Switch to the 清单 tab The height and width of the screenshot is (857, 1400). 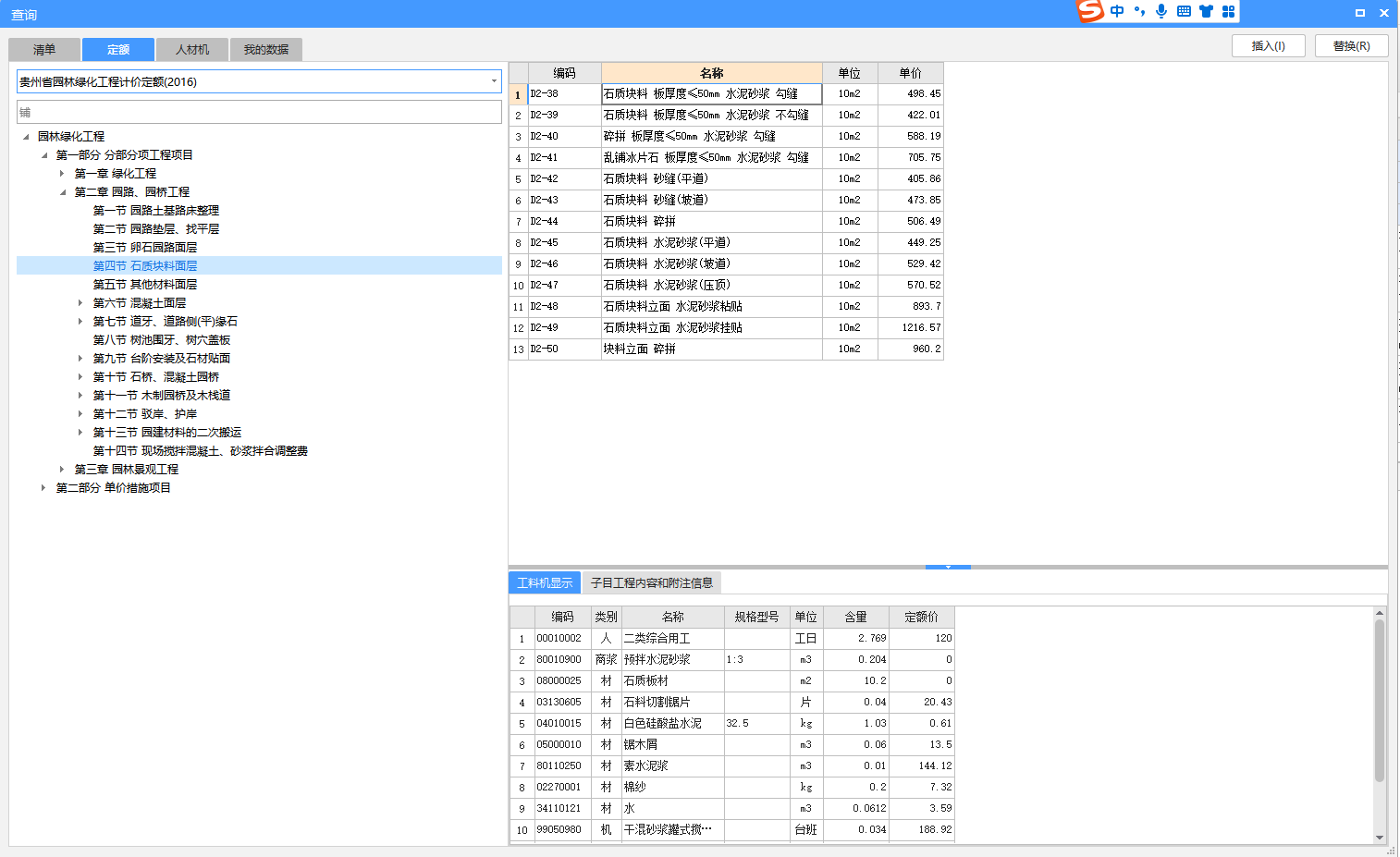coord(44,49)
